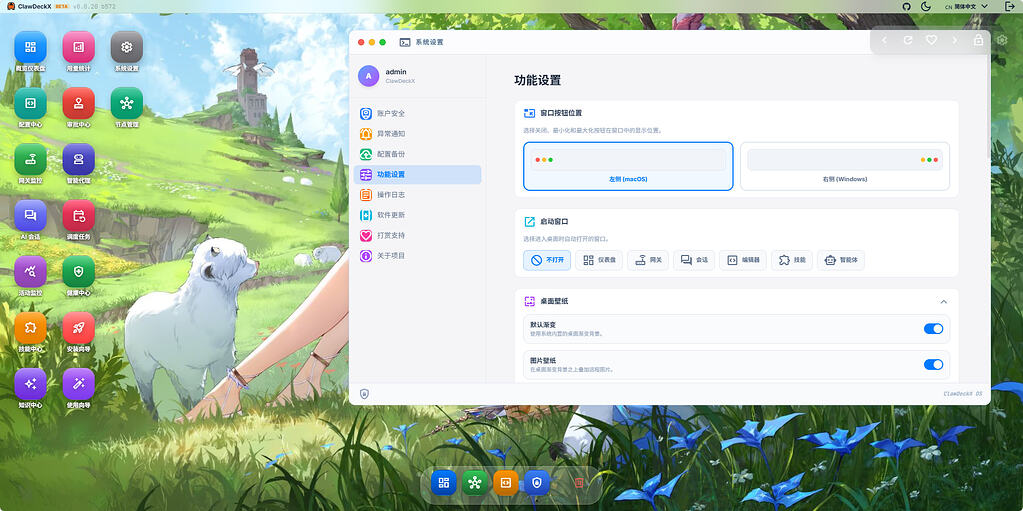Screen dimensions: 1023x511
Task: Switch to previous wallpaper with left arrow
Action: (885, 40)
